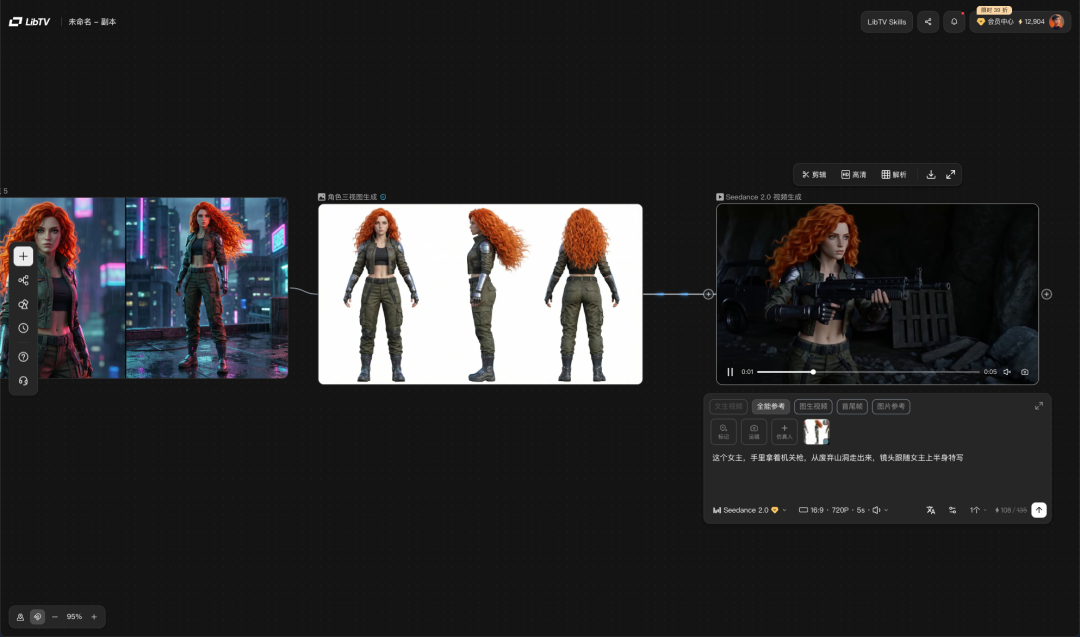Mute the video player volume

(x=1007, y=372)
